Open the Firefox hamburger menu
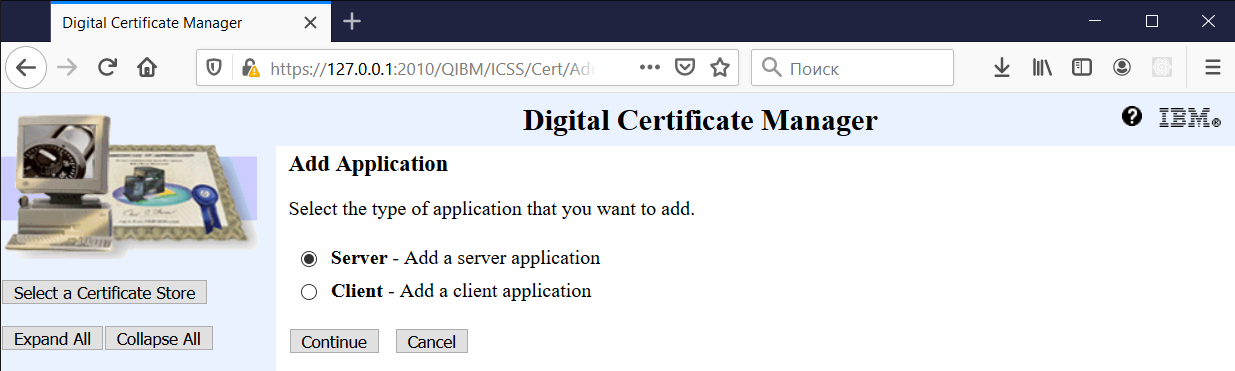The image size is (1235, 371). (1213, 68)
